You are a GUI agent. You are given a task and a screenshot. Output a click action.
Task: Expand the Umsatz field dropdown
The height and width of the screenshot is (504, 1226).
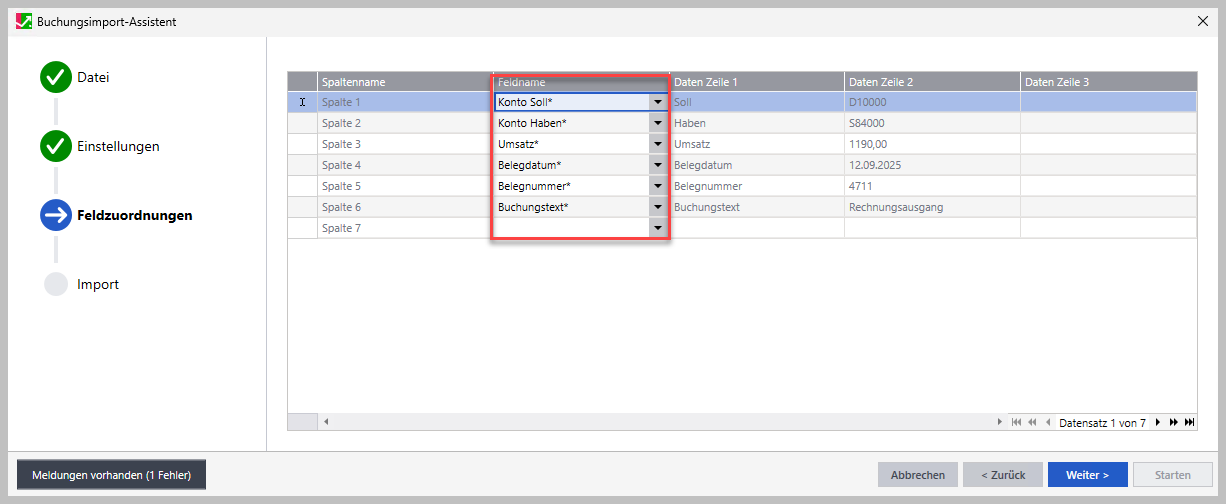click(657, 145)
